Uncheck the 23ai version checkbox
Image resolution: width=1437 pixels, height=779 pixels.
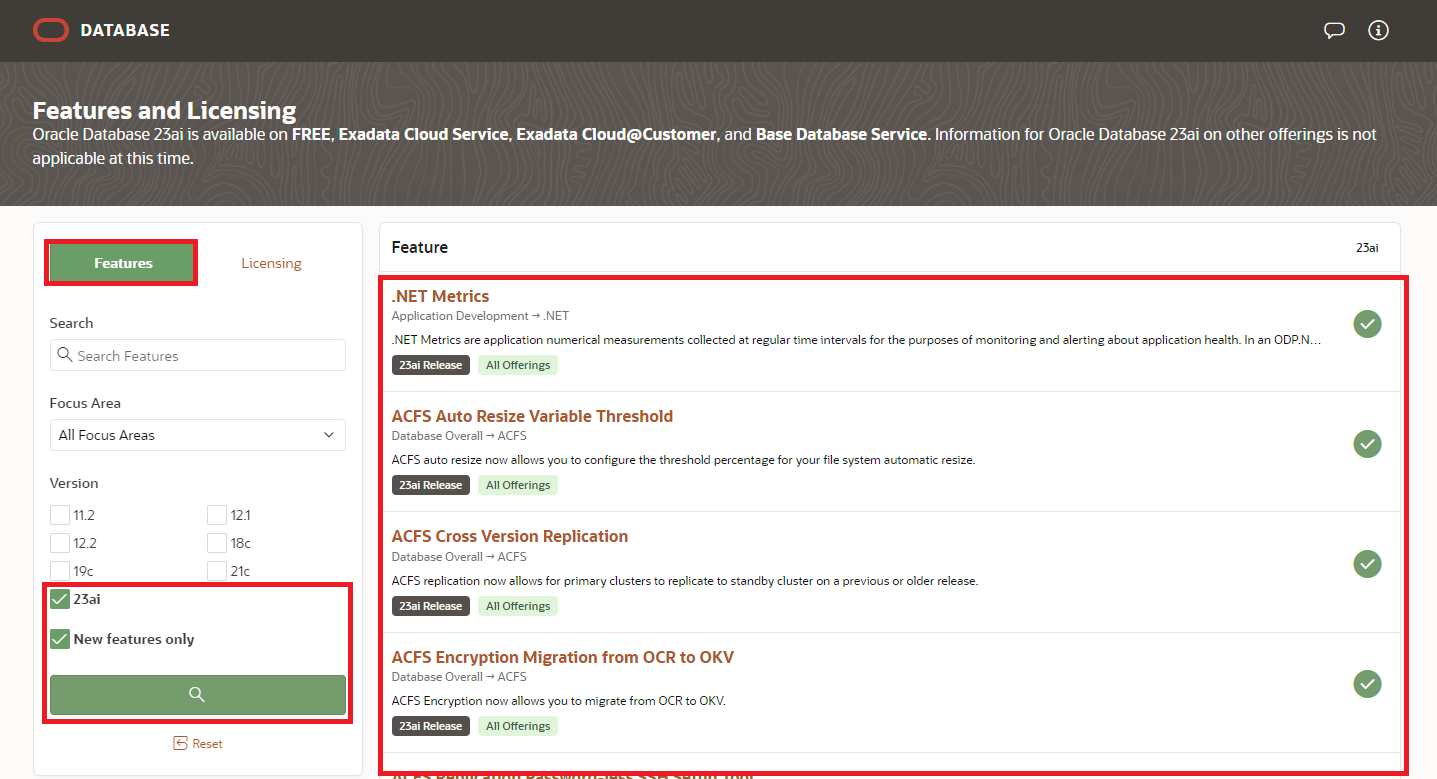coord(60,599)
